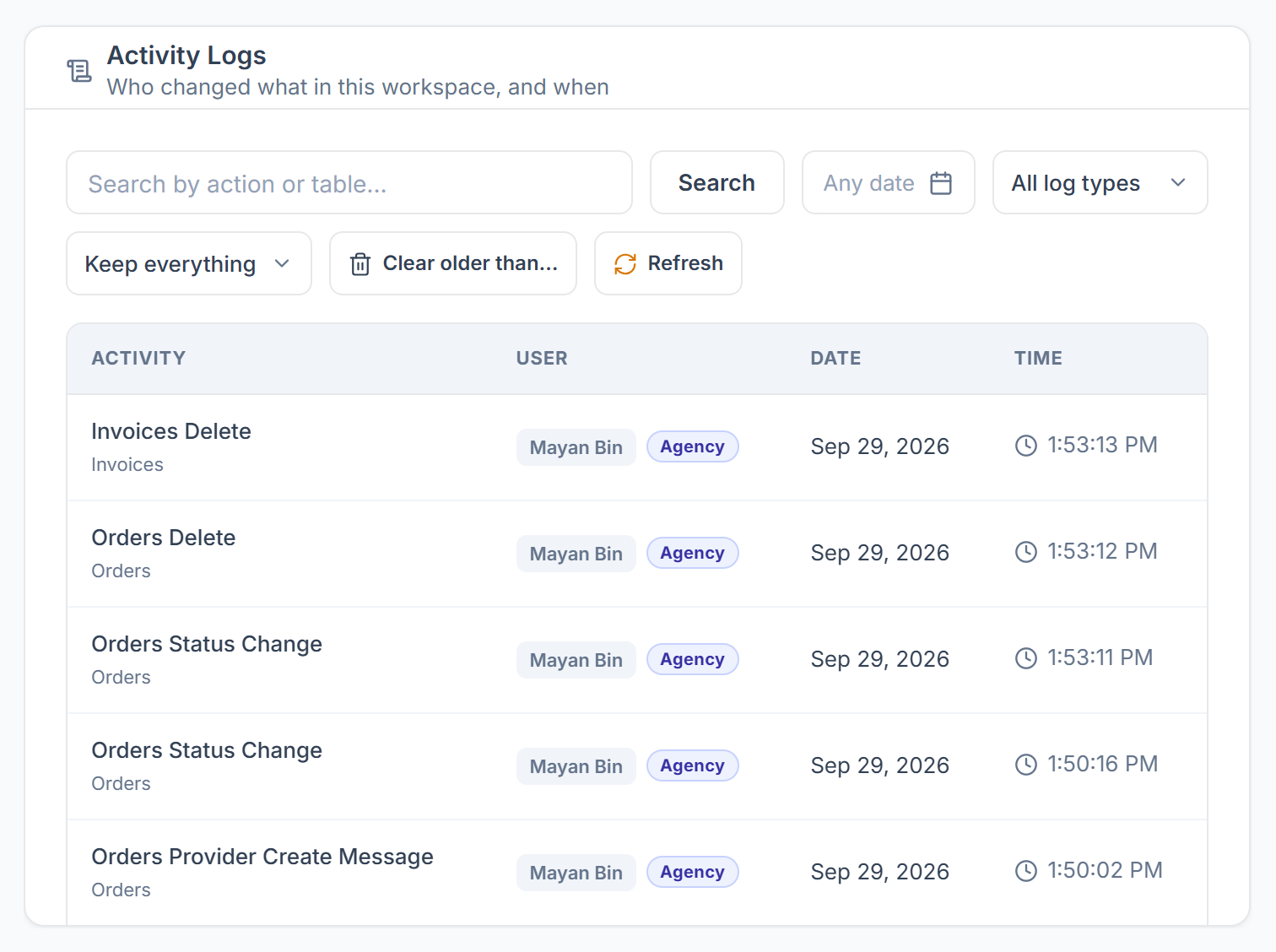This screenshot has width=1276, height=952.
Task: Open the All log types dropdown
Action: [1100, 182]
